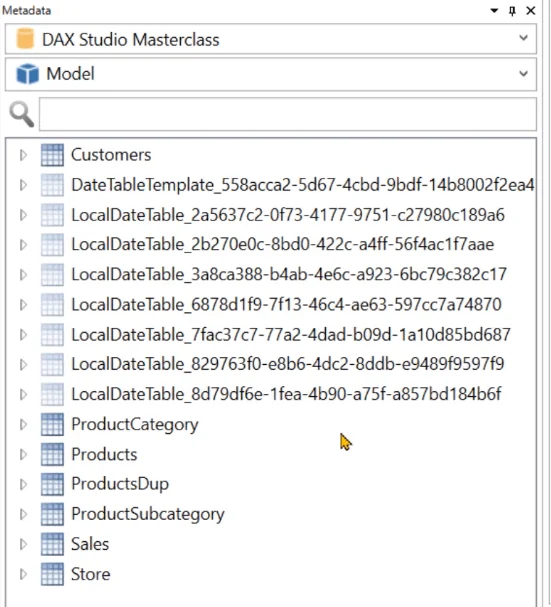Expand the ProductSubcategory table node
Screen dimensions: 551x607
(23, 514)
